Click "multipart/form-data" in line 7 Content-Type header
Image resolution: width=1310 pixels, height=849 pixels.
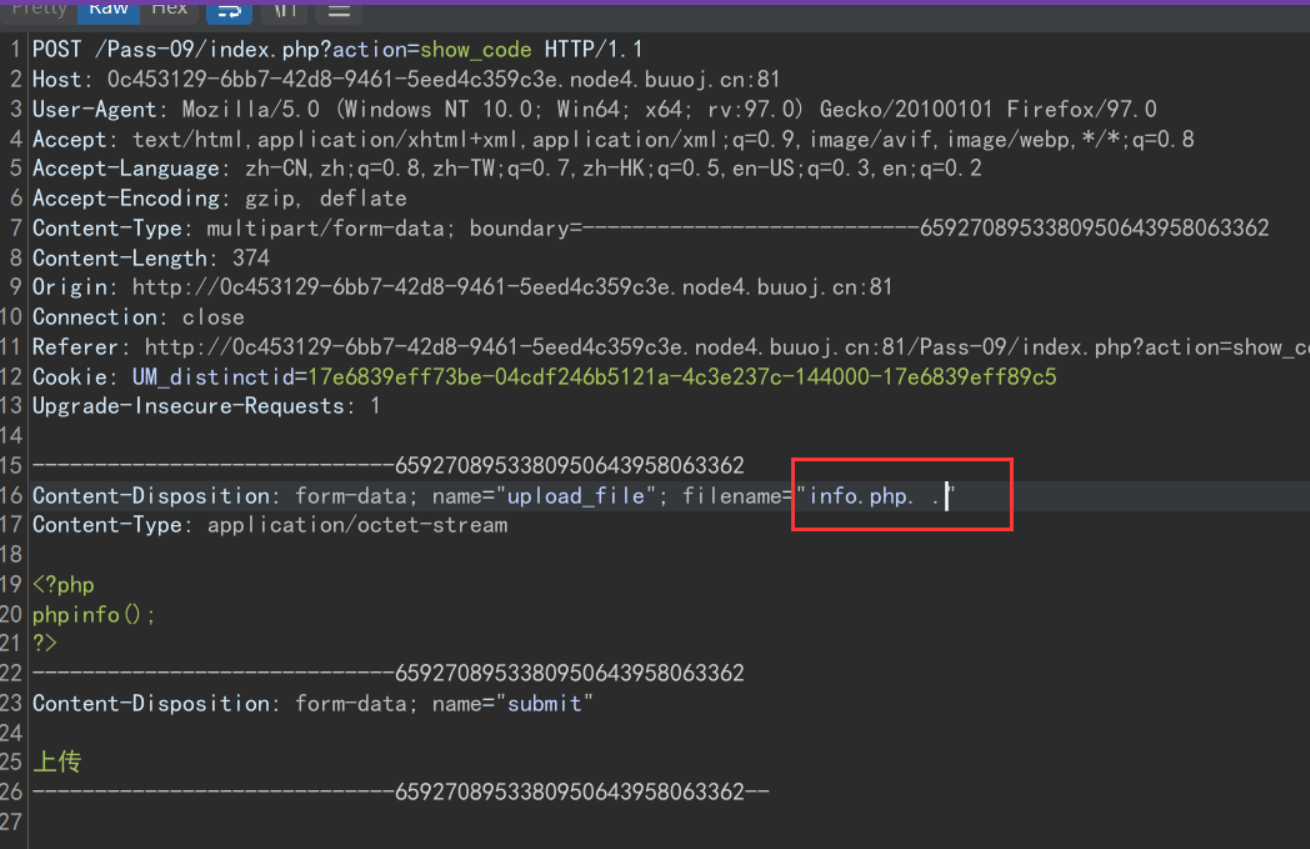tap(325, 229)
